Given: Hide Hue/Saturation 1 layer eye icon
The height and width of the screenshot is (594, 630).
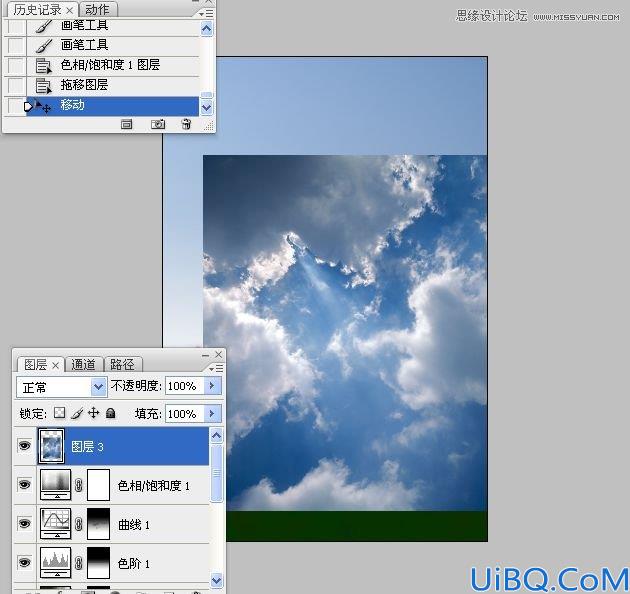Looking at the screenshot, I should [x=24, y=484].
